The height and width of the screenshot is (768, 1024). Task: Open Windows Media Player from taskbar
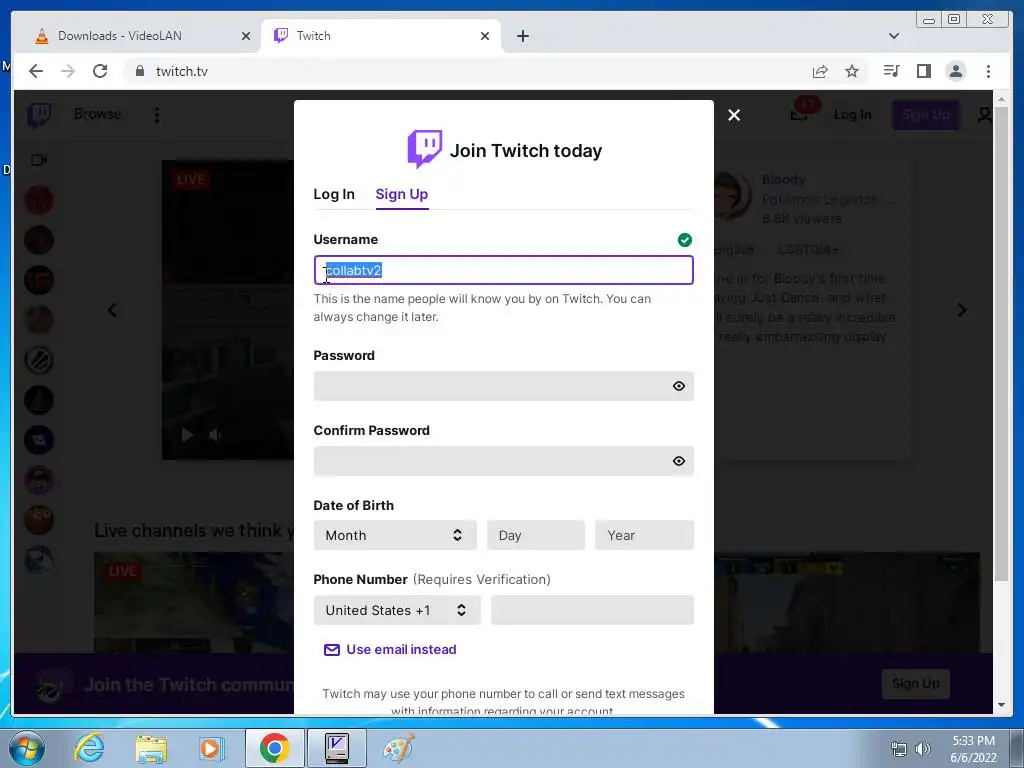(210, 748)
